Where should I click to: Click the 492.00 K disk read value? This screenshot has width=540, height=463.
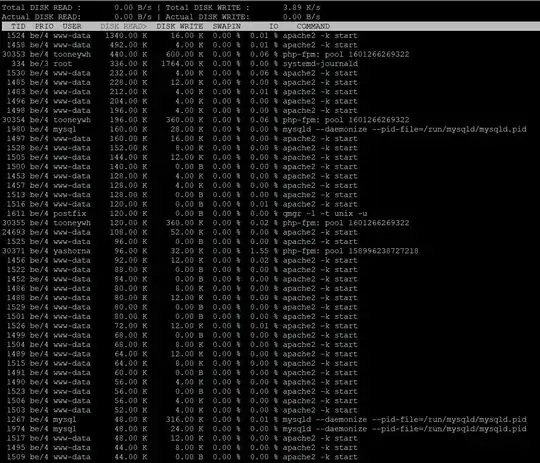click(128, 45)
